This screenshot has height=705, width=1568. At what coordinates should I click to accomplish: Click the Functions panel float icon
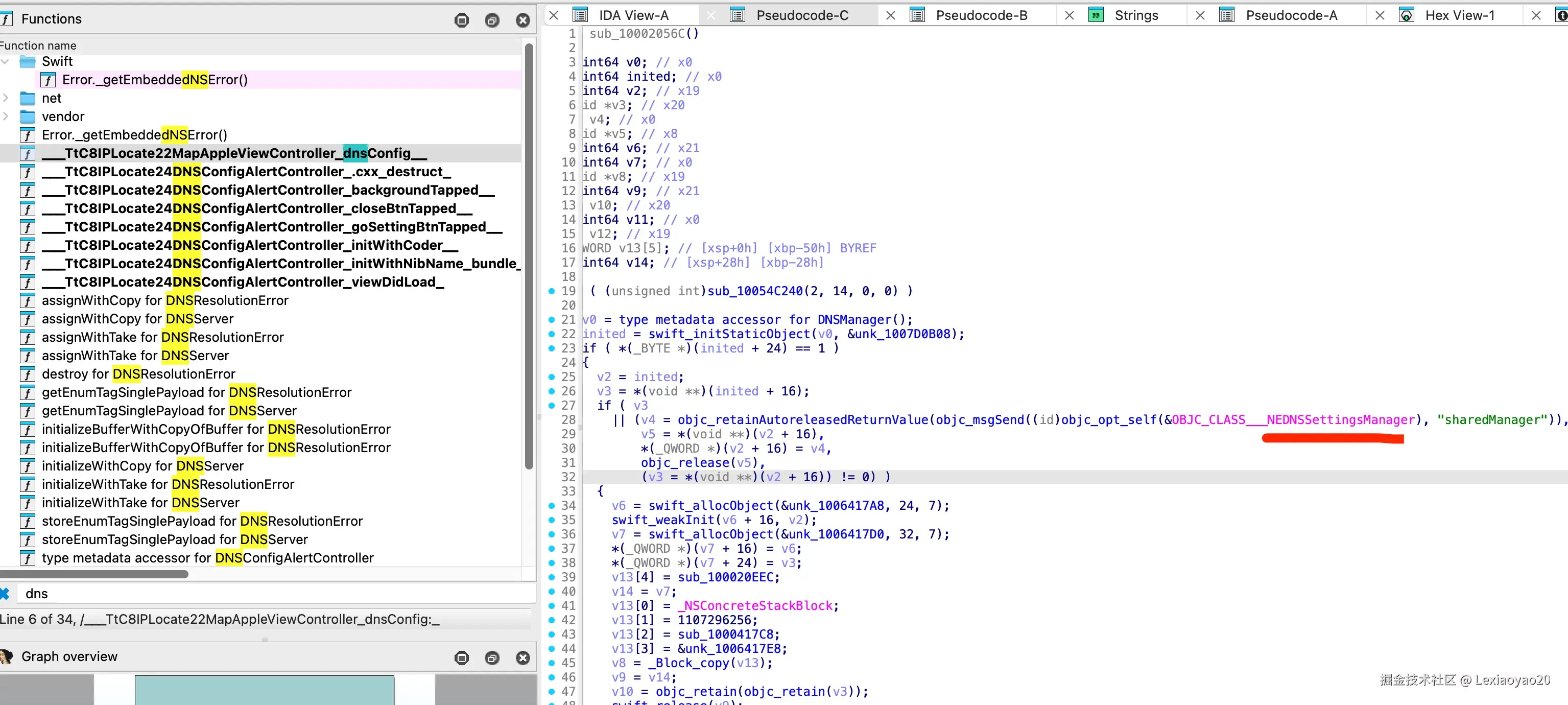pyautogui.click(x=492, y=20)
